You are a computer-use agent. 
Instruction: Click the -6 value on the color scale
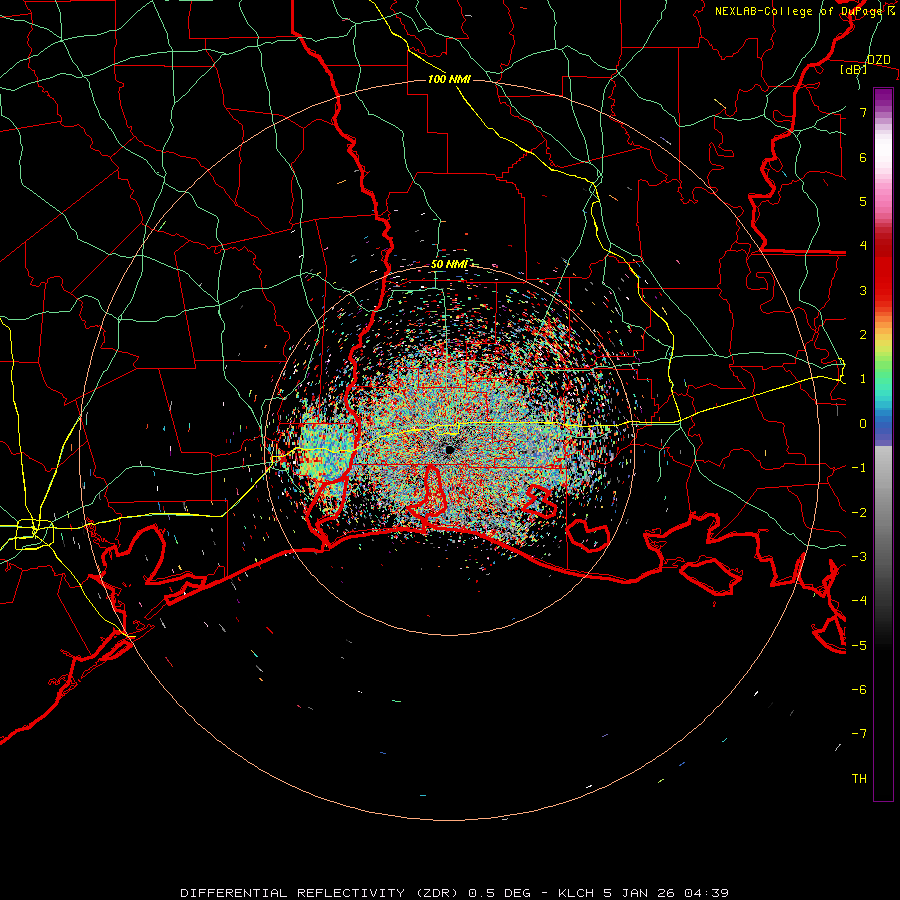tap(859, 689)
